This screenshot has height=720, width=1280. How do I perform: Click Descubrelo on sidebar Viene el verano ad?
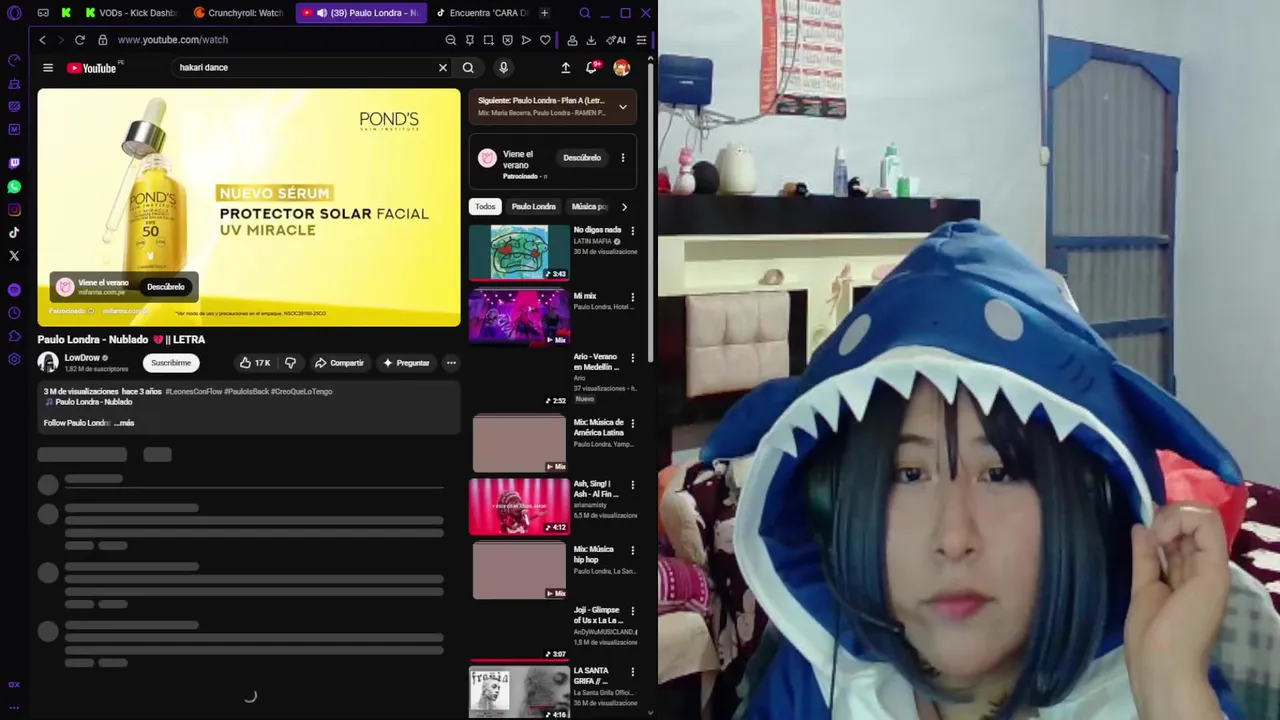tap(582, 158)
